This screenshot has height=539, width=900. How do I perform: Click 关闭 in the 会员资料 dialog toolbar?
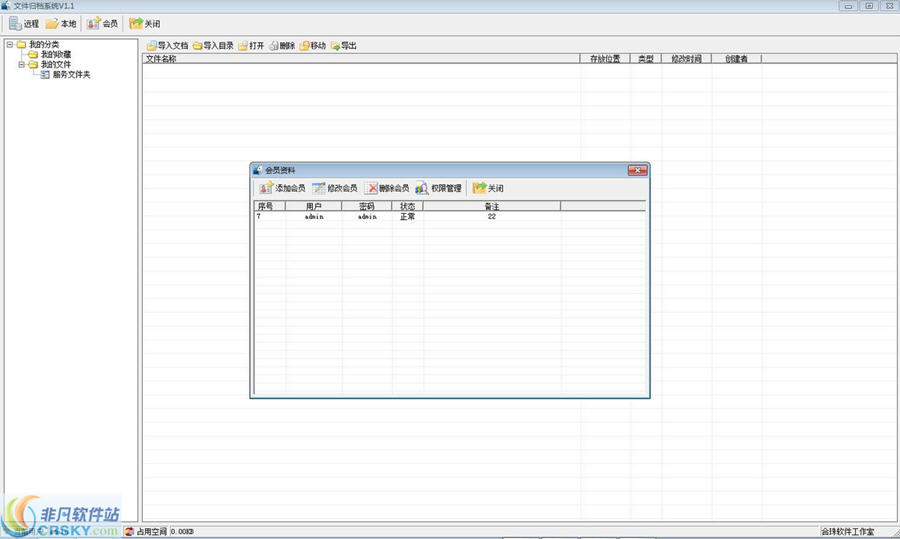point(488,188)
